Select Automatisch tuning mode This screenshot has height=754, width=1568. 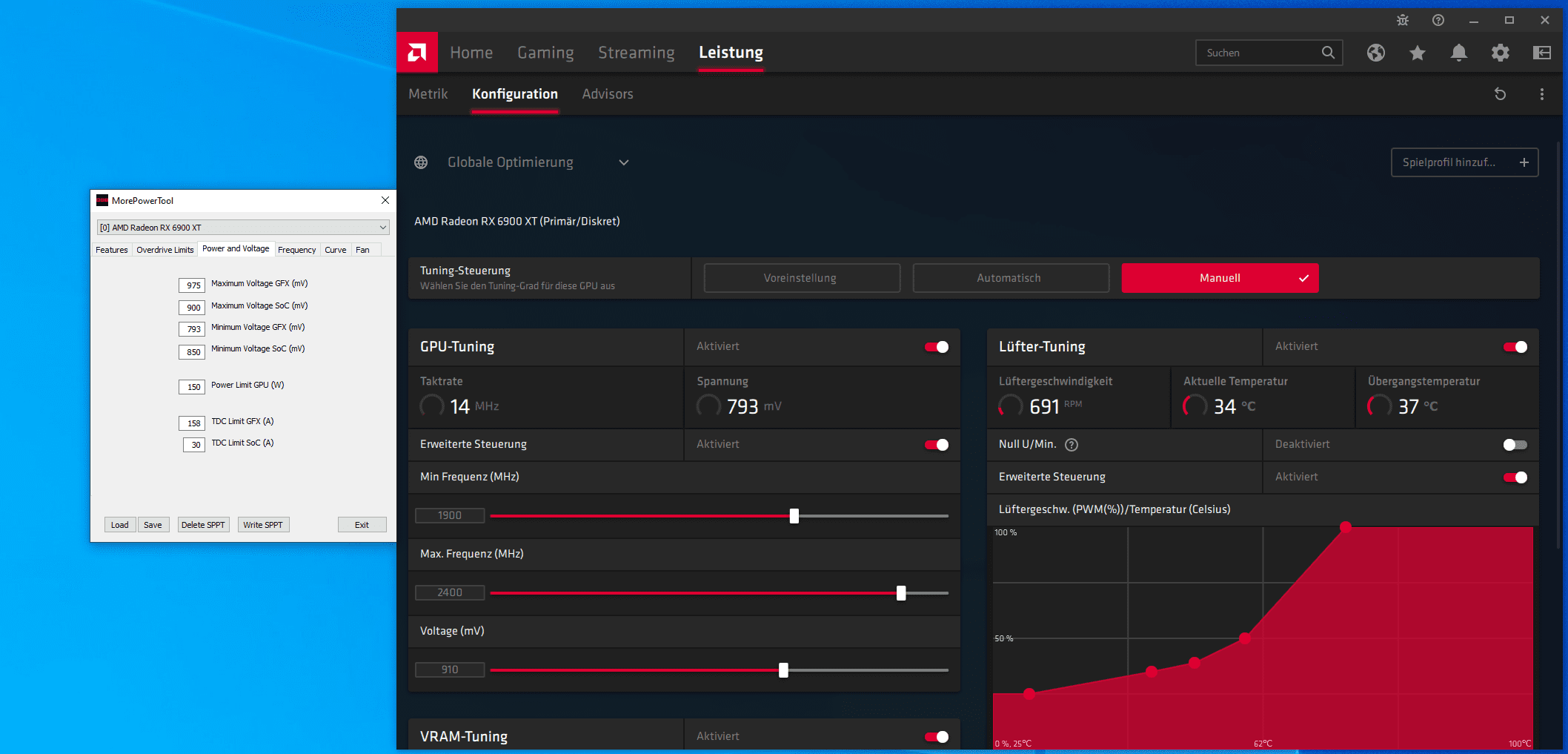pyautogui.click(x=1011, y=278)
